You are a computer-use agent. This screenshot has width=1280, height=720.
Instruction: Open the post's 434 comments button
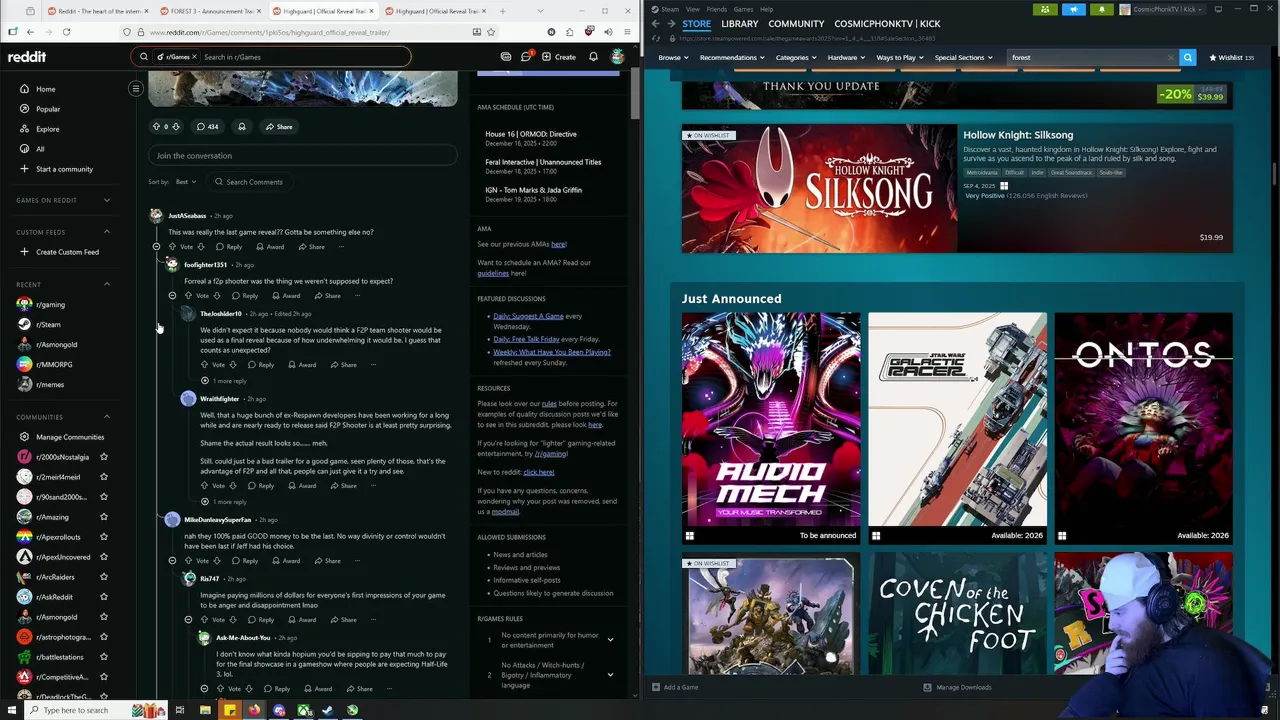tap(207, 127)
